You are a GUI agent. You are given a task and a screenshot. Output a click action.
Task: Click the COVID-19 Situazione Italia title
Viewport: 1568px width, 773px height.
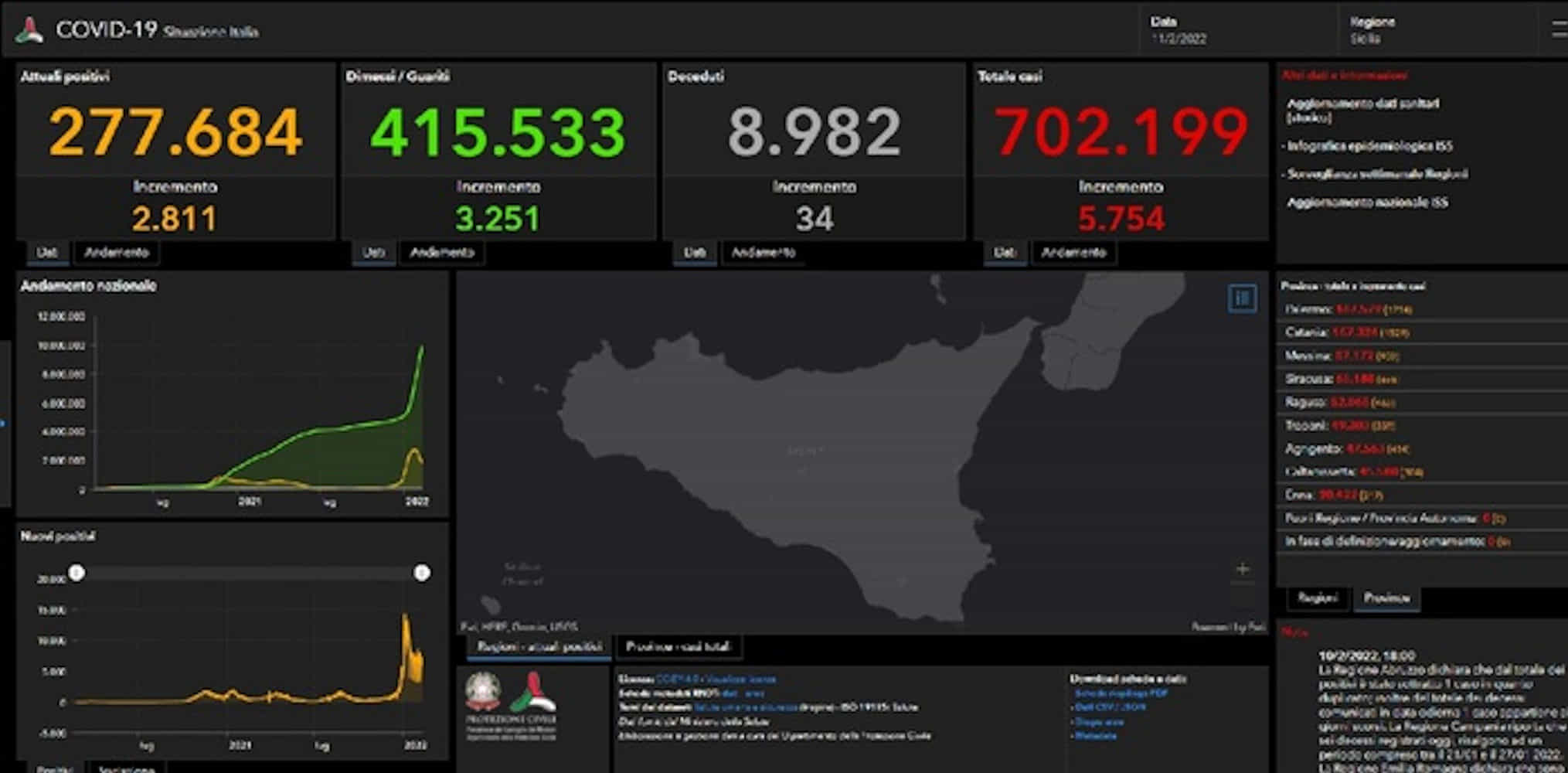click(157, 30)
